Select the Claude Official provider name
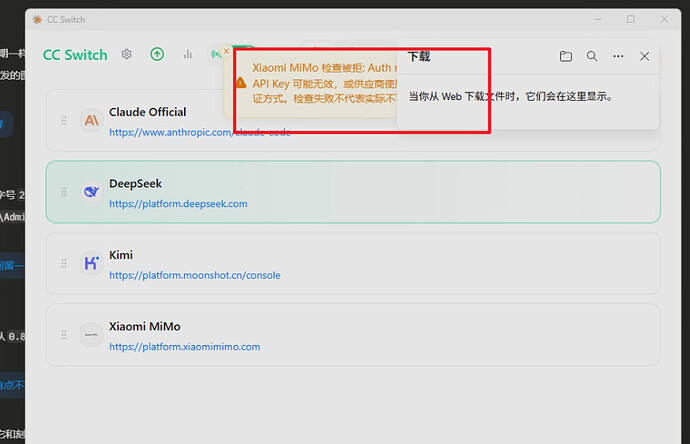 [147, 112]
